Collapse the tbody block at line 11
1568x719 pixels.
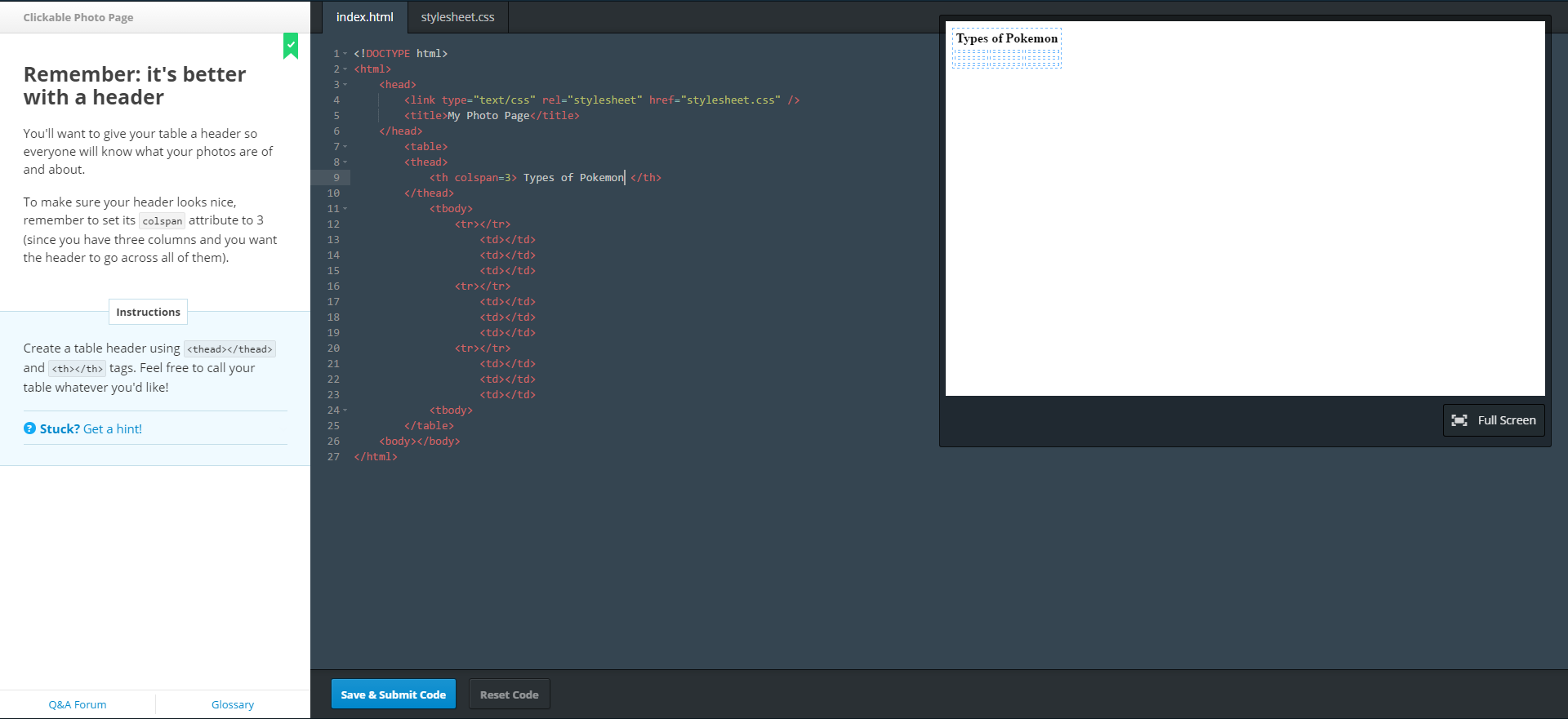345,209
